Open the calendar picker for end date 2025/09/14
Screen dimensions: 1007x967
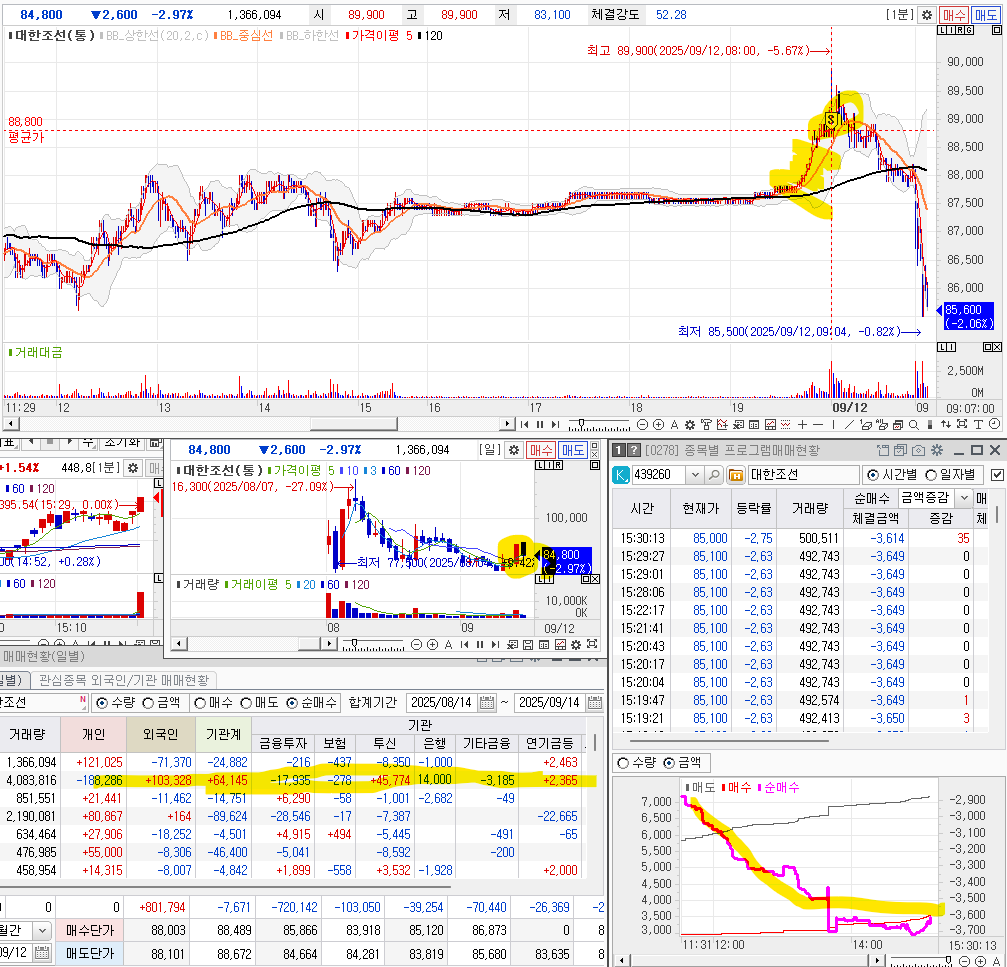(x=595, y=703)
